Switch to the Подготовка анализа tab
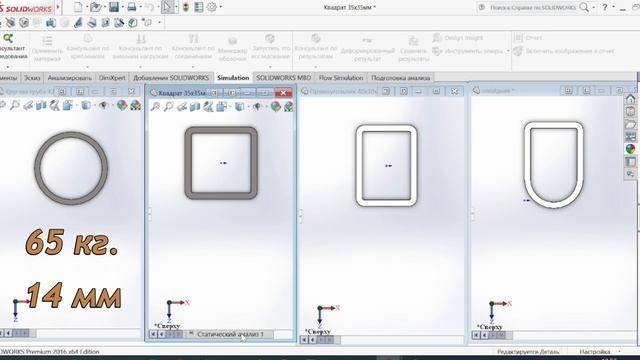Image resolution: width=640 pixels, height=360 pixels. [400, 78]
